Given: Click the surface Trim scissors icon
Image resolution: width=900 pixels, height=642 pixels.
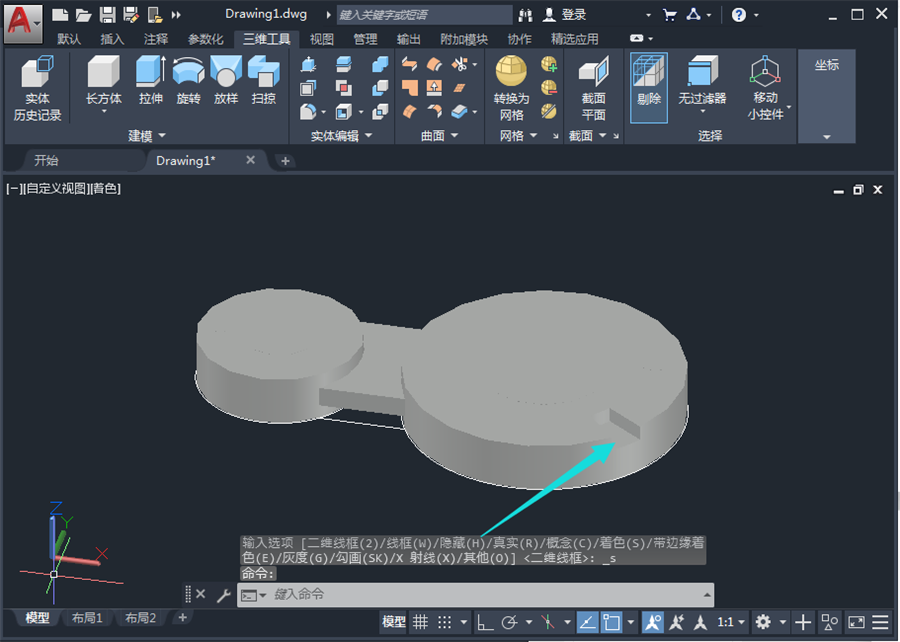Looking at the screenshot, I should click(459, 64).
